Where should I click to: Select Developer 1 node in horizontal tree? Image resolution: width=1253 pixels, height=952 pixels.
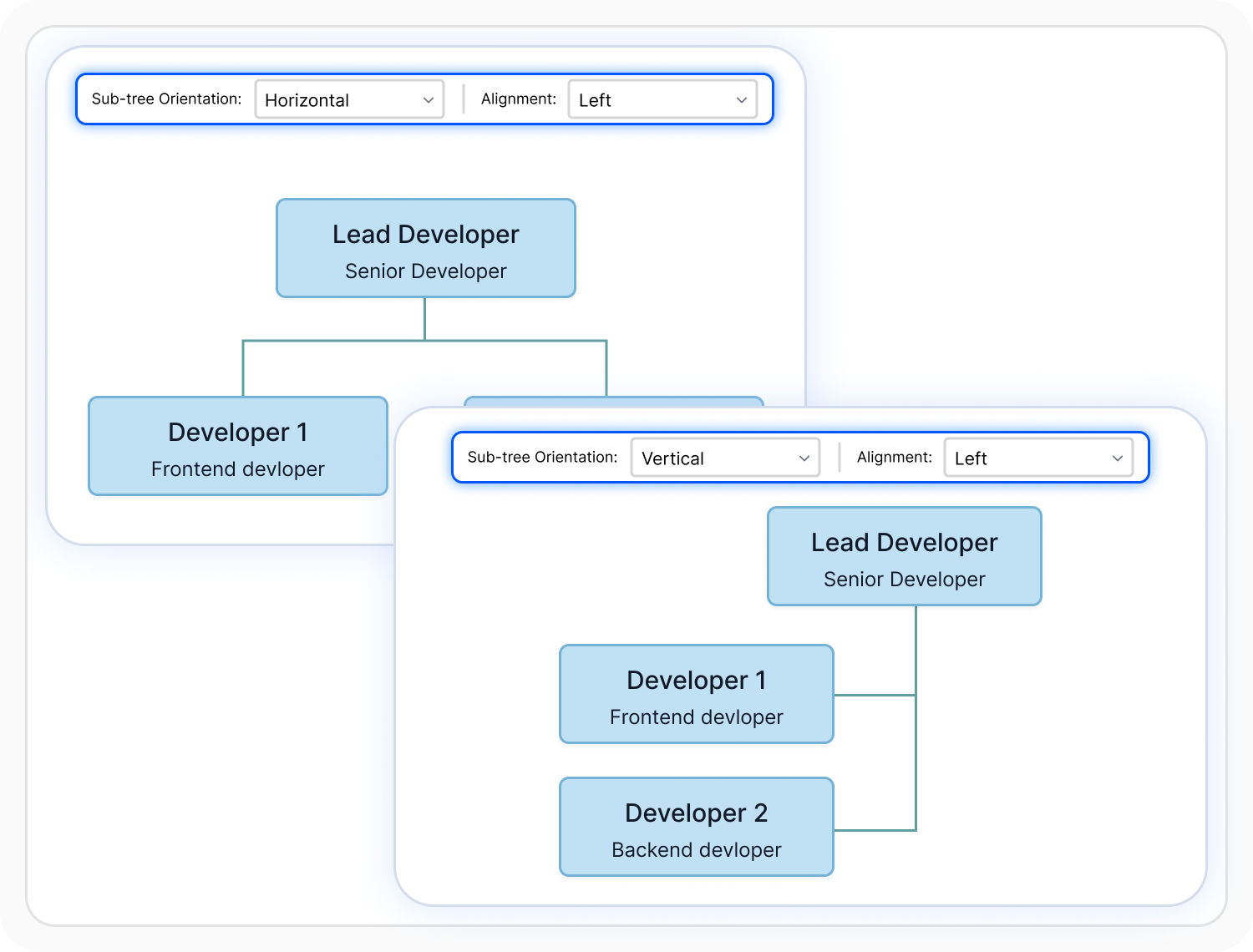pos(238,446)
